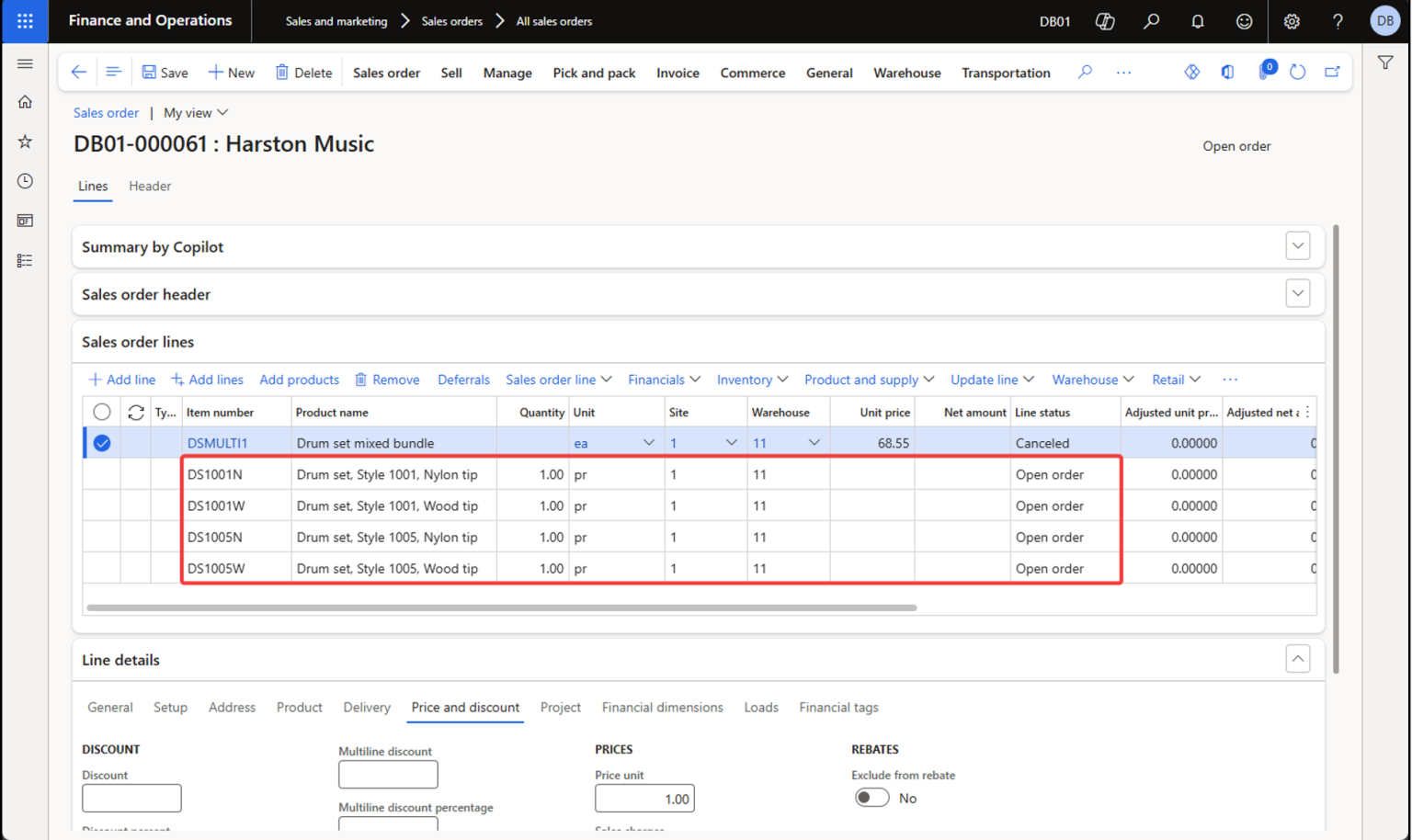Expand the Sales order header section

[1297, 292]
